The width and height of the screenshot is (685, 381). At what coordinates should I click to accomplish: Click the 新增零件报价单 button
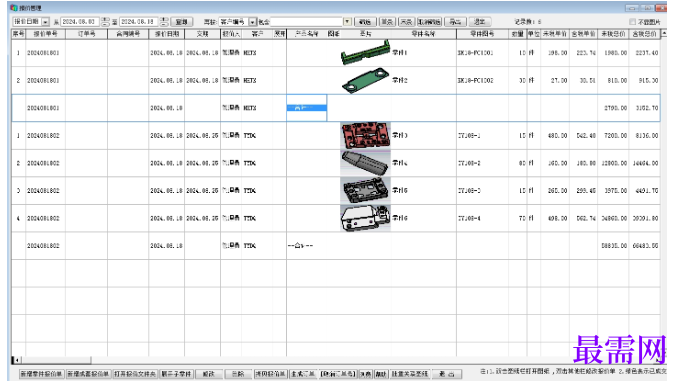click(42, 374)
